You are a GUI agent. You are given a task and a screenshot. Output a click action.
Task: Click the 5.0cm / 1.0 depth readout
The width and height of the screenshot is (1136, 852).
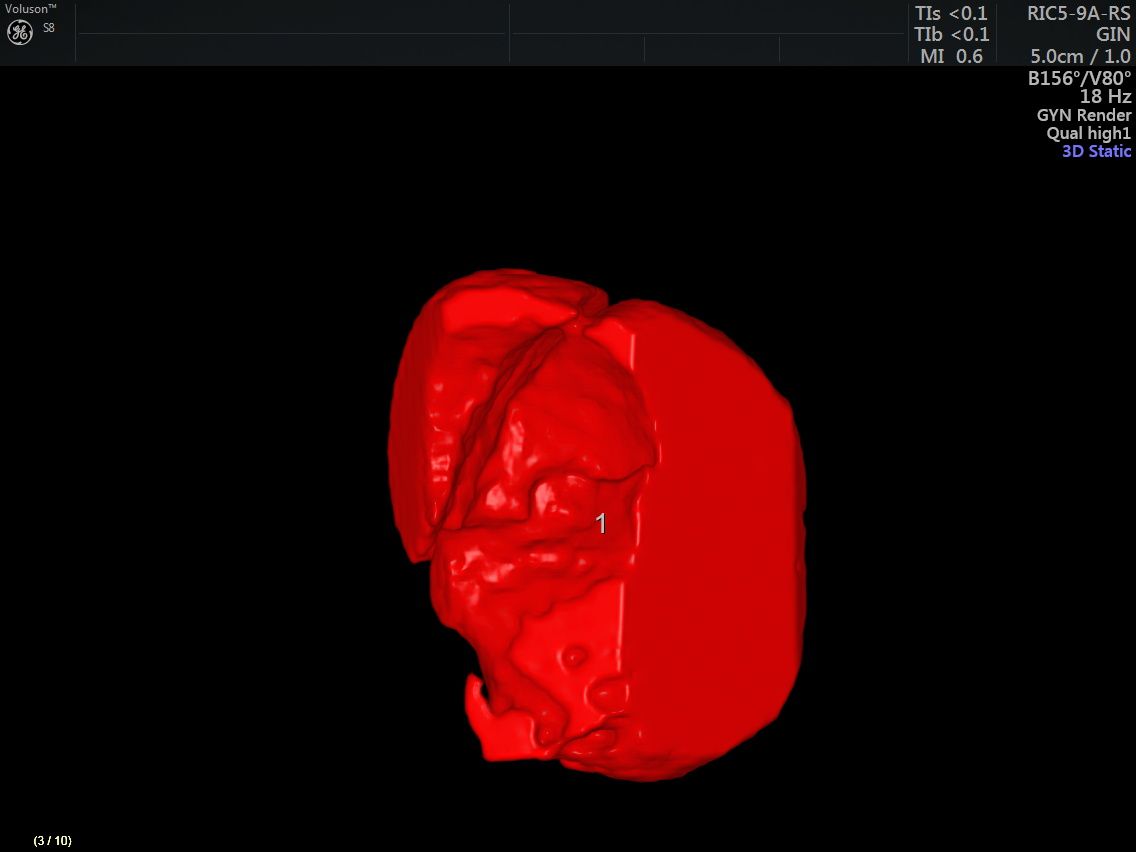click(1080, 57)
